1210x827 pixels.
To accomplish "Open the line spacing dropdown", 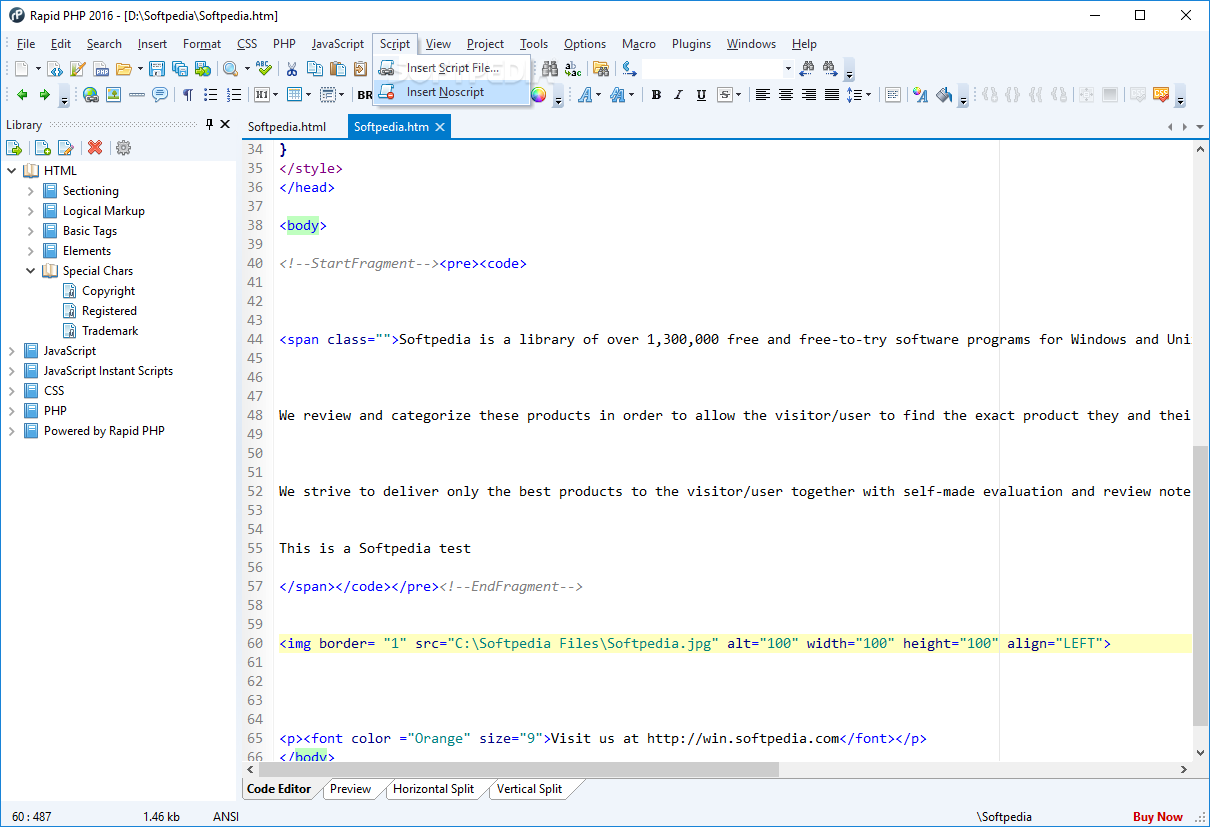I will click(x=868, y=95).
